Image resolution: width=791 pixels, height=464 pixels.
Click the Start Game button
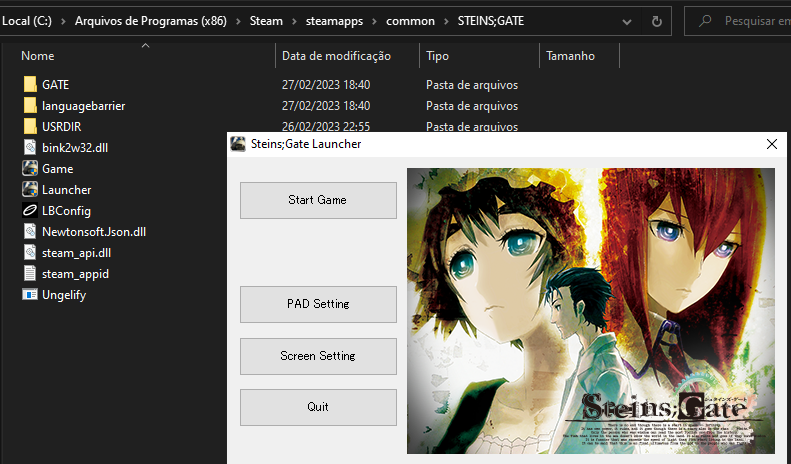point(318,200)
